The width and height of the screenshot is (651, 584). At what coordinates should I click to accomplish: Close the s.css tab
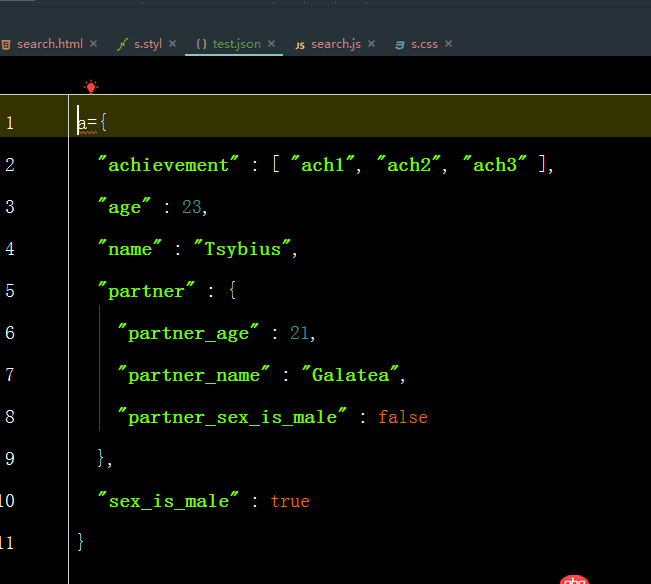(448, 44)
